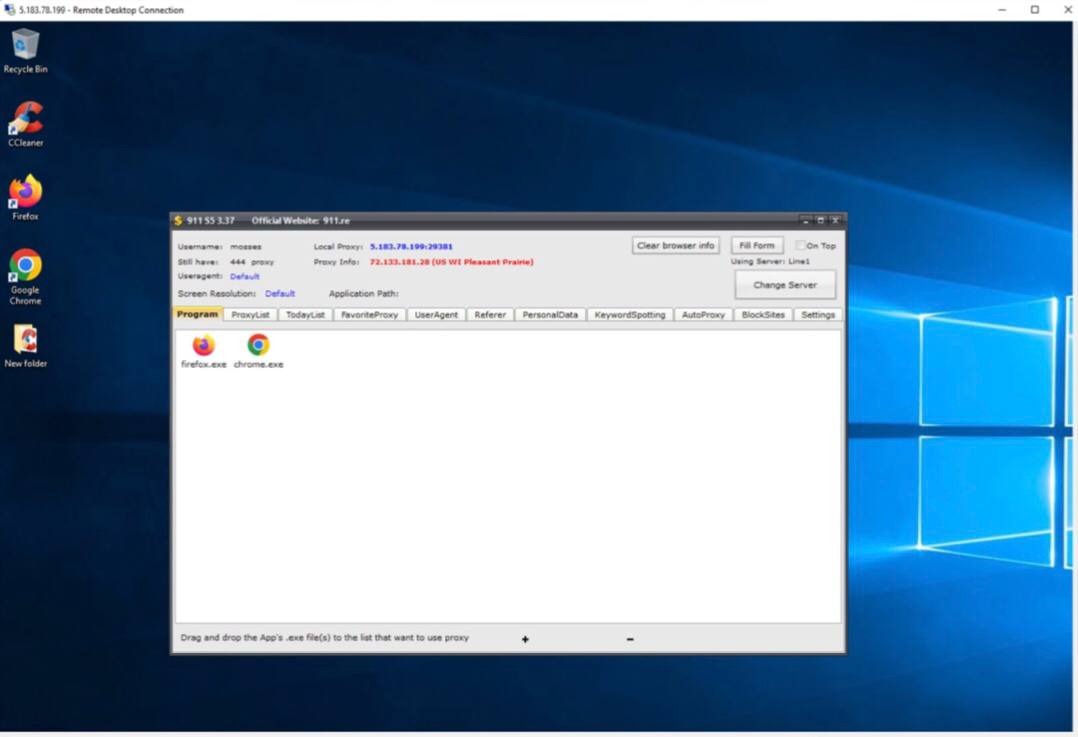Select chrome.exe in the program list
Viewport: 1078px width, 737px height.
[x=258, y=351]
